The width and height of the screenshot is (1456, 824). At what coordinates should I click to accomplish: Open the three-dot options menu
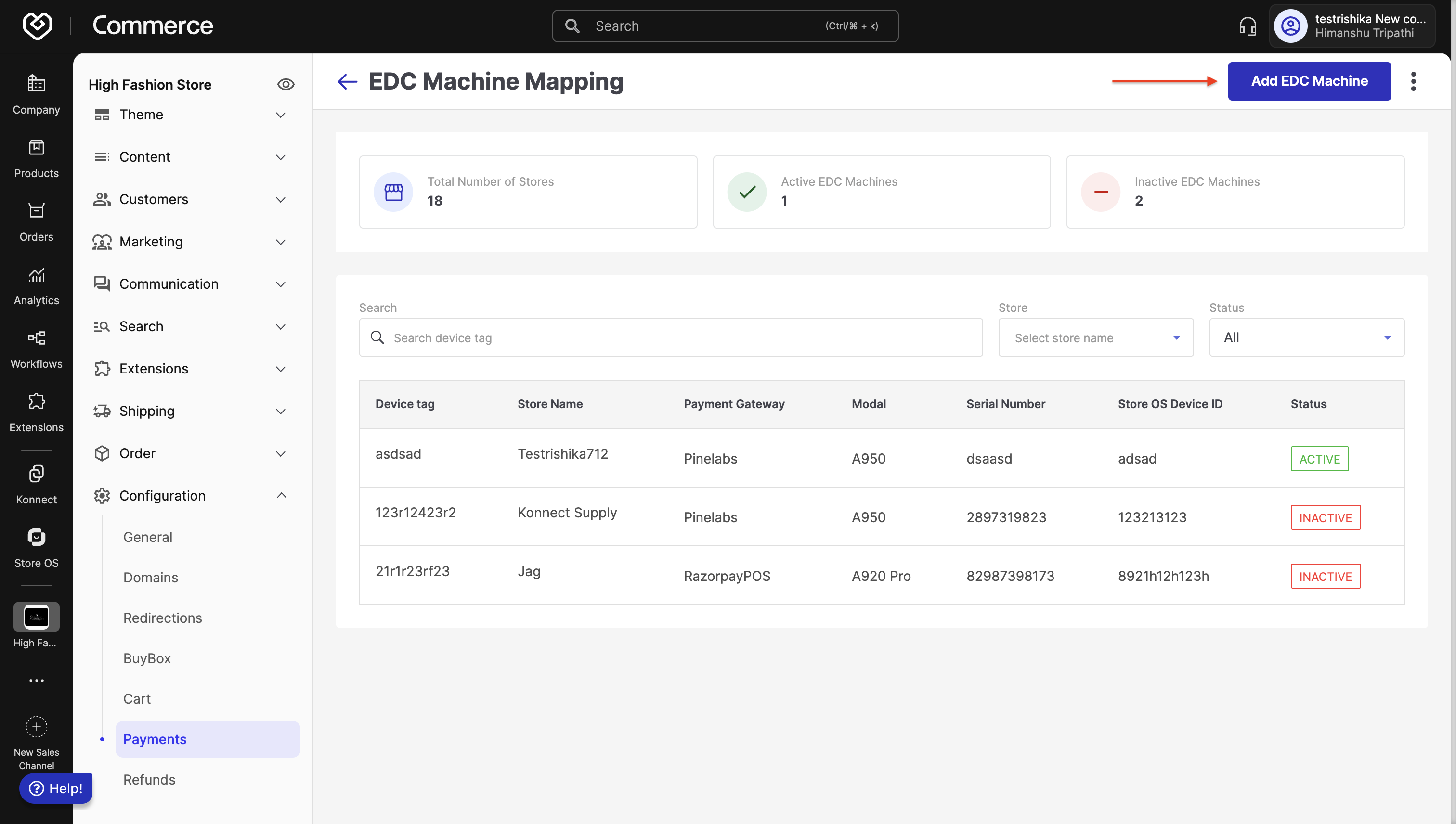tap(1414, 81)
